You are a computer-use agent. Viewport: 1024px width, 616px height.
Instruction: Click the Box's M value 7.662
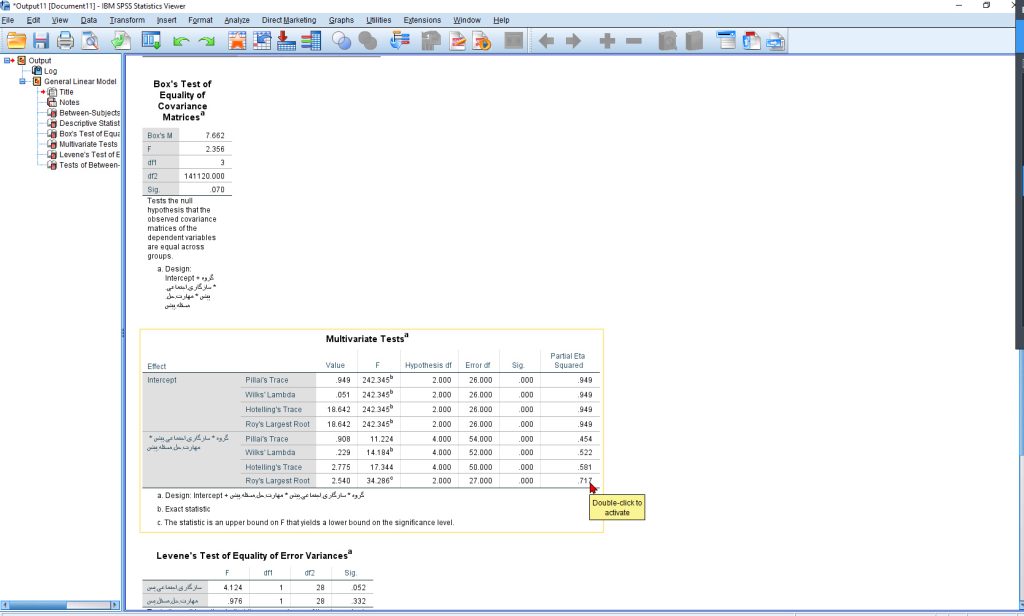215,136
